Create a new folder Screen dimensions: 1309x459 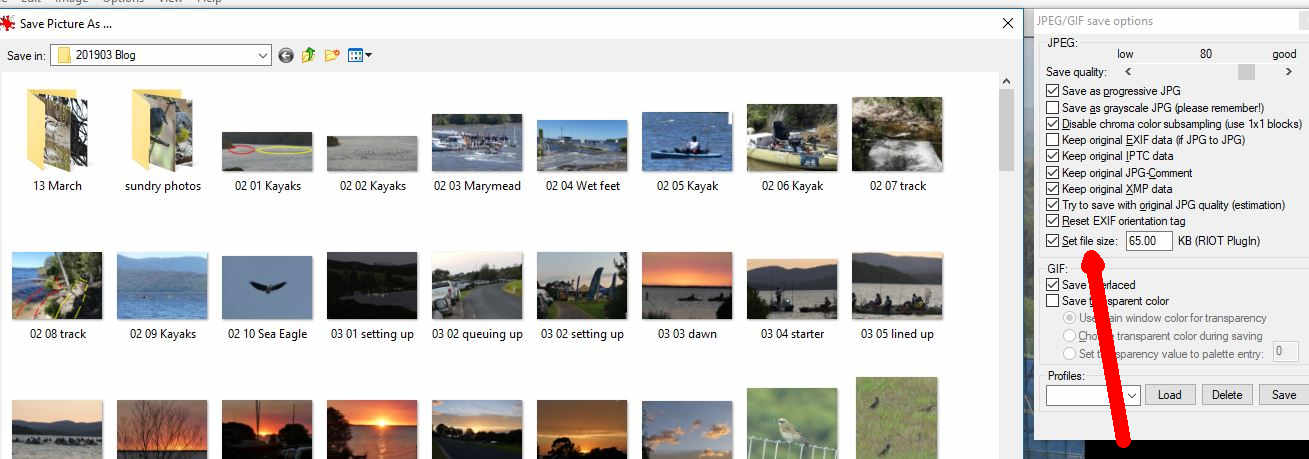332,55
